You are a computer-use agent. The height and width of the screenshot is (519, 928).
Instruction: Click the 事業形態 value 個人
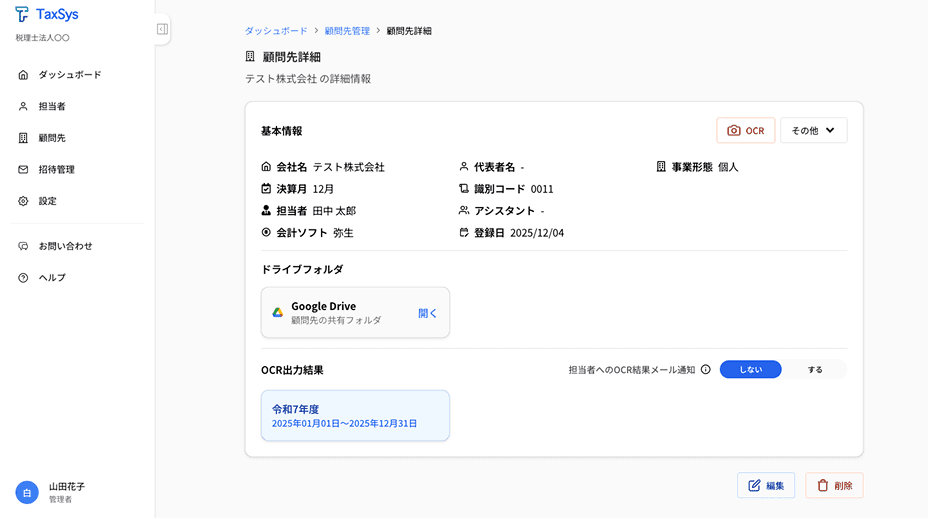pyautogui.click(x=728, y=167)
